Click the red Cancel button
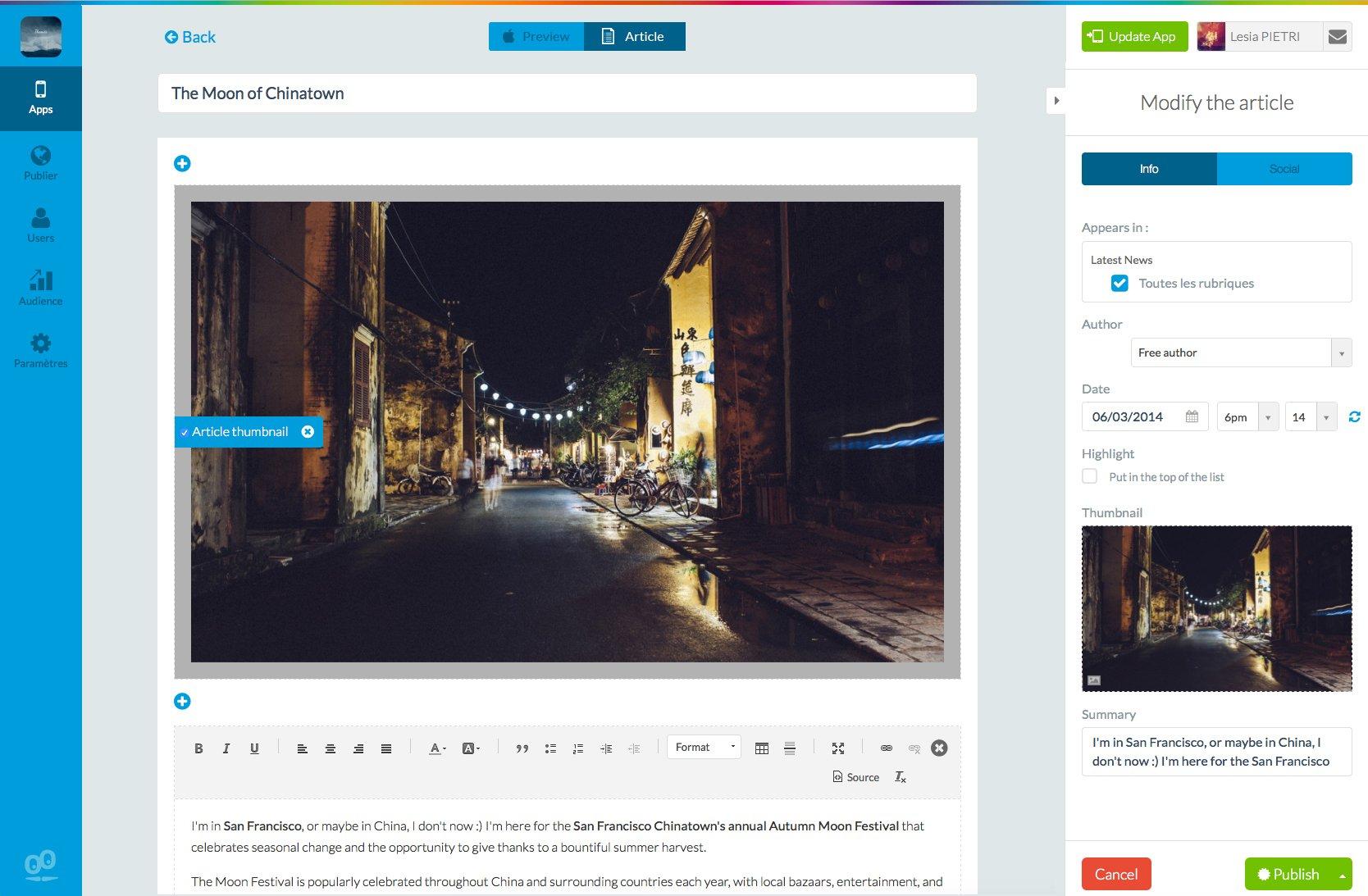 1115,874
